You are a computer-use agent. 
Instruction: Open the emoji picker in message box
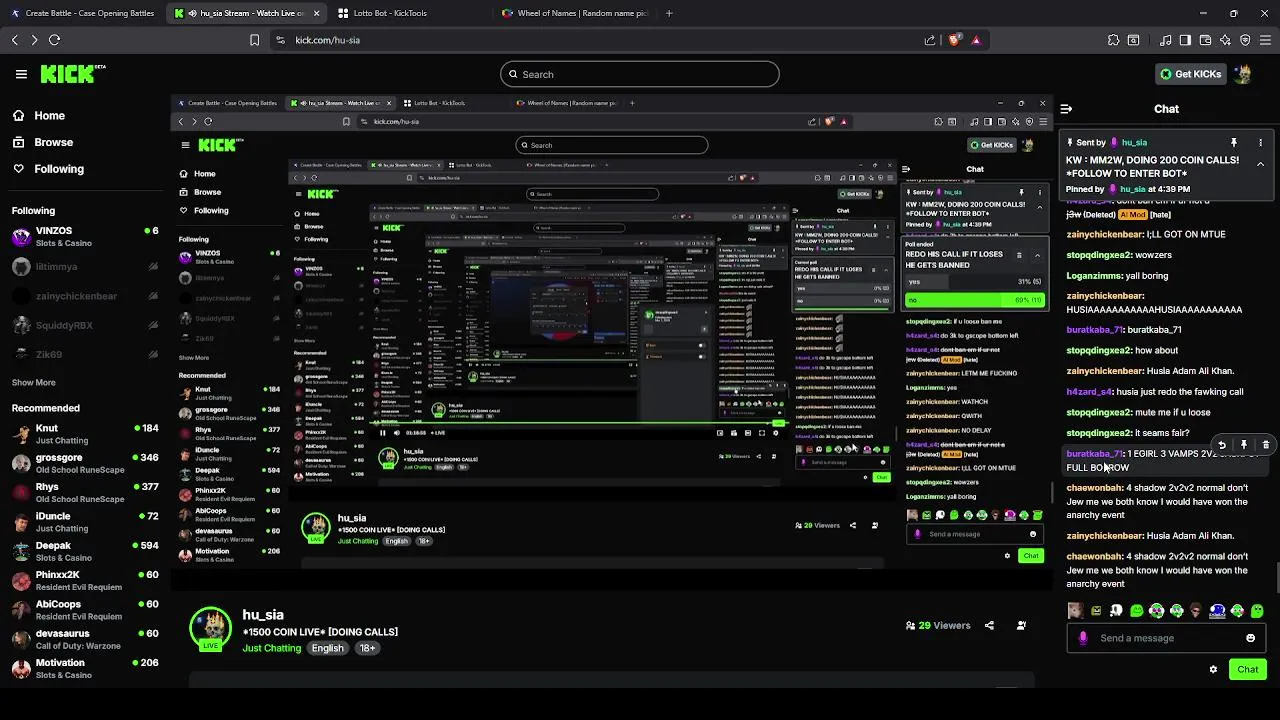1250,638
